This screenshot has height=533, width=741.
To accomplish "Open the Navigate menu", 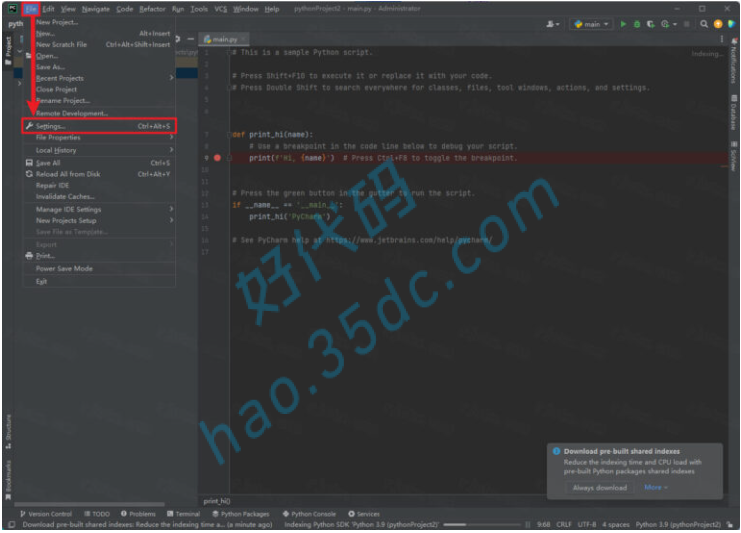I will pos(95,9).
